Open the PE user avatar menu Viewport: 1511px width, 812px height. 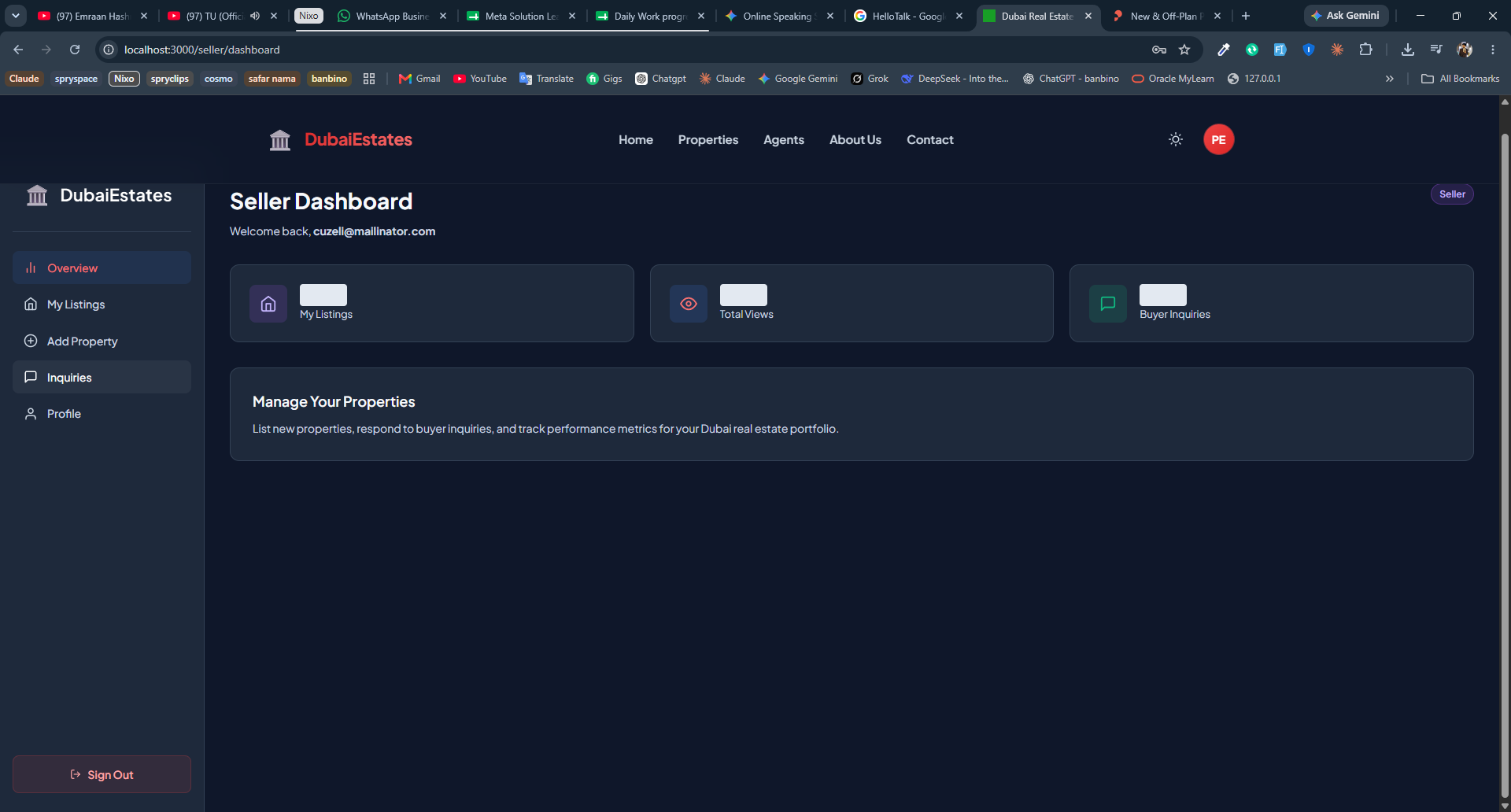[x=1218, y=139]
